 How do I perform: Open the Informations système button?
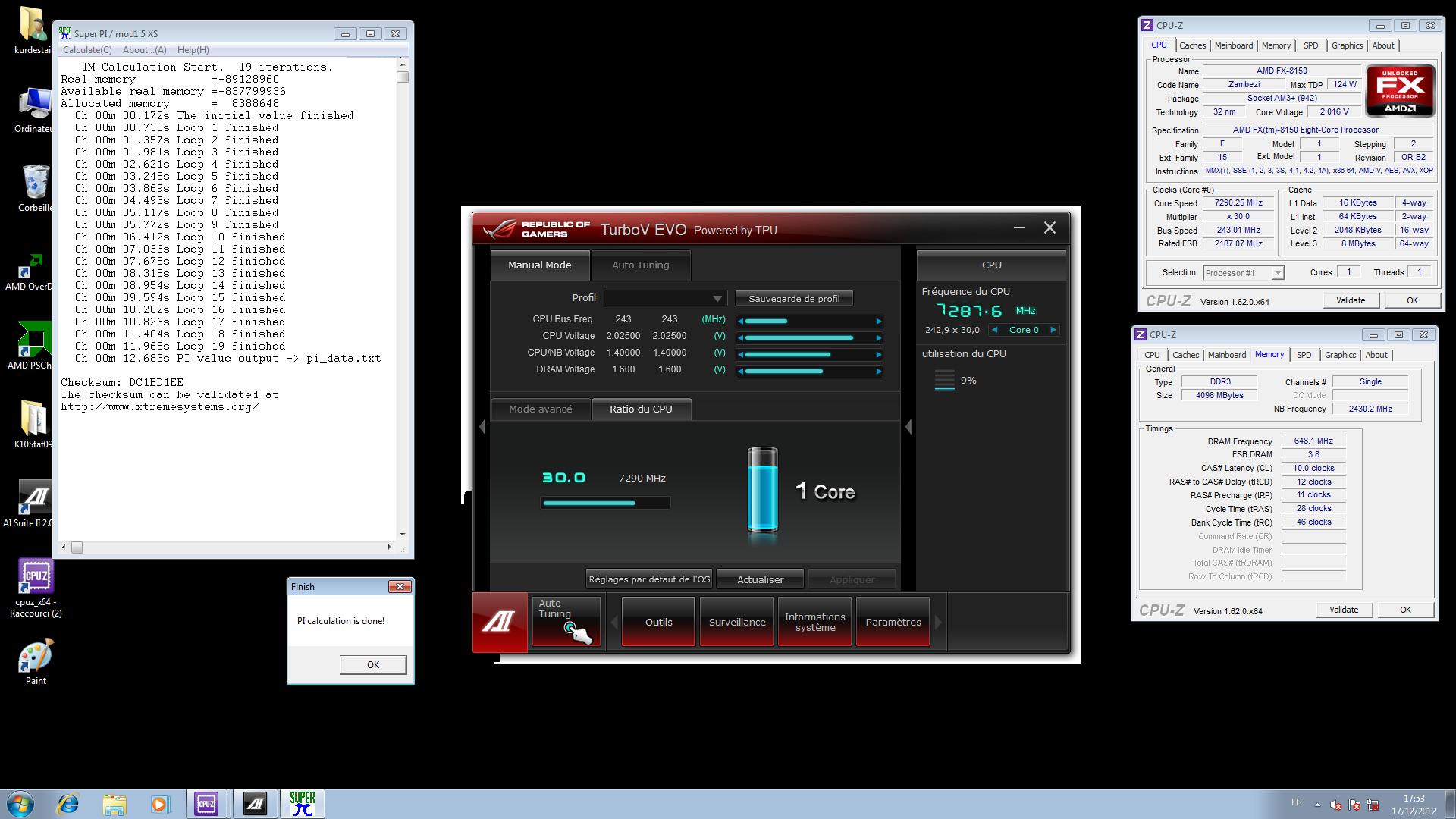coord(815,622)
